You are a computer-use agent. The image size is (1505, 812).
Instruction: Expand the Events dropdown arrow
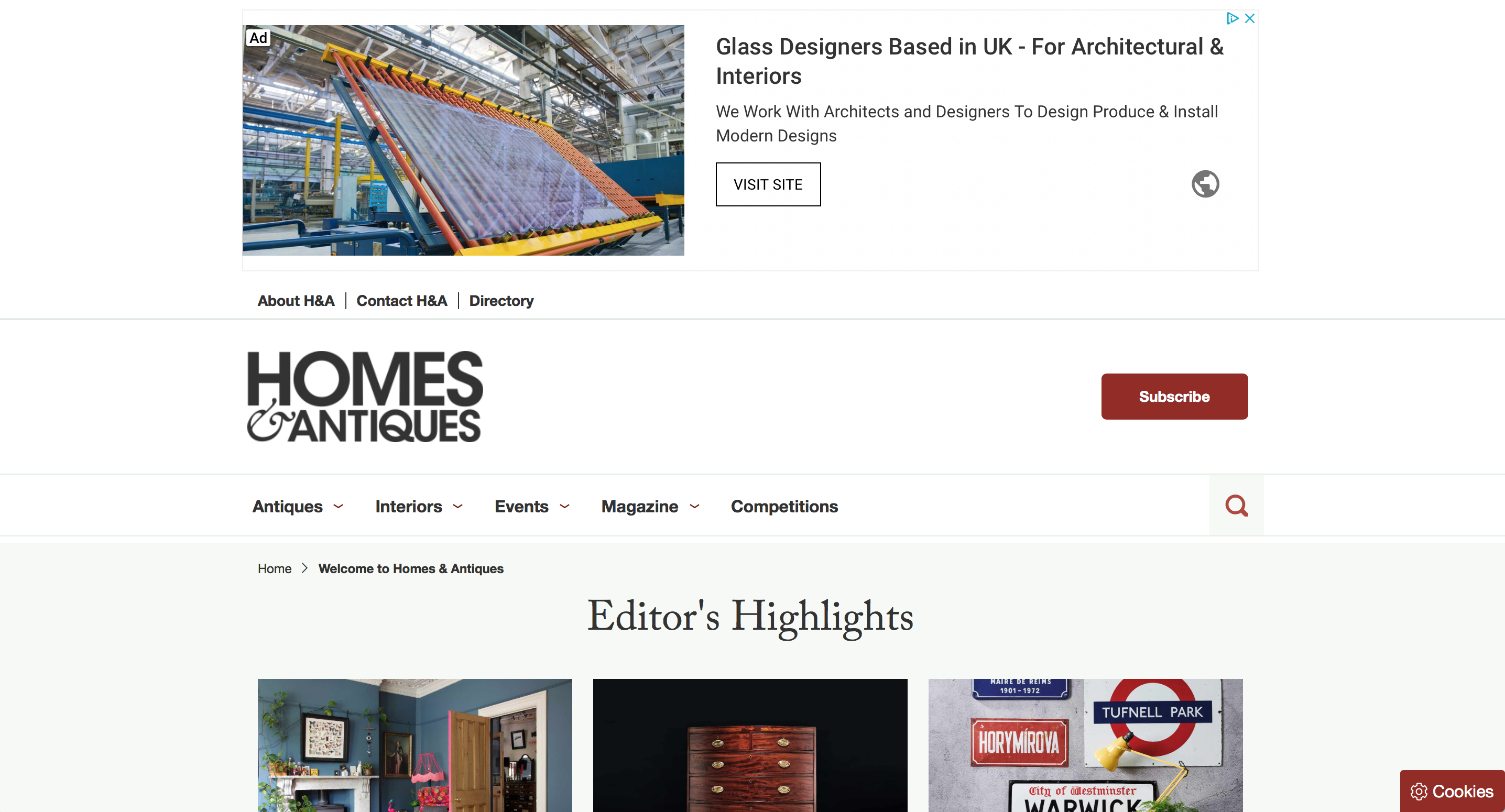(x=565, y=507)
